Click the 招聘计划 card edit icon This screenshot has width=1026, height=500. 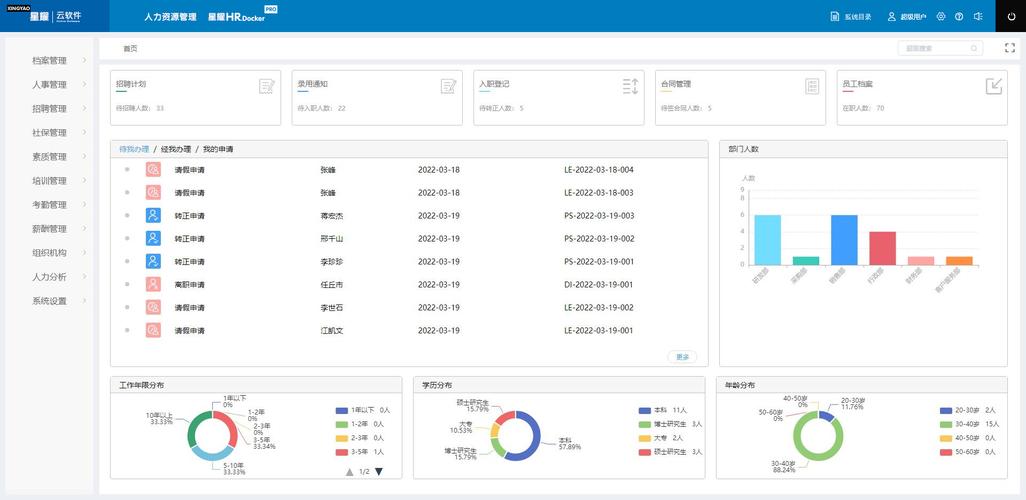click(266, 86)
